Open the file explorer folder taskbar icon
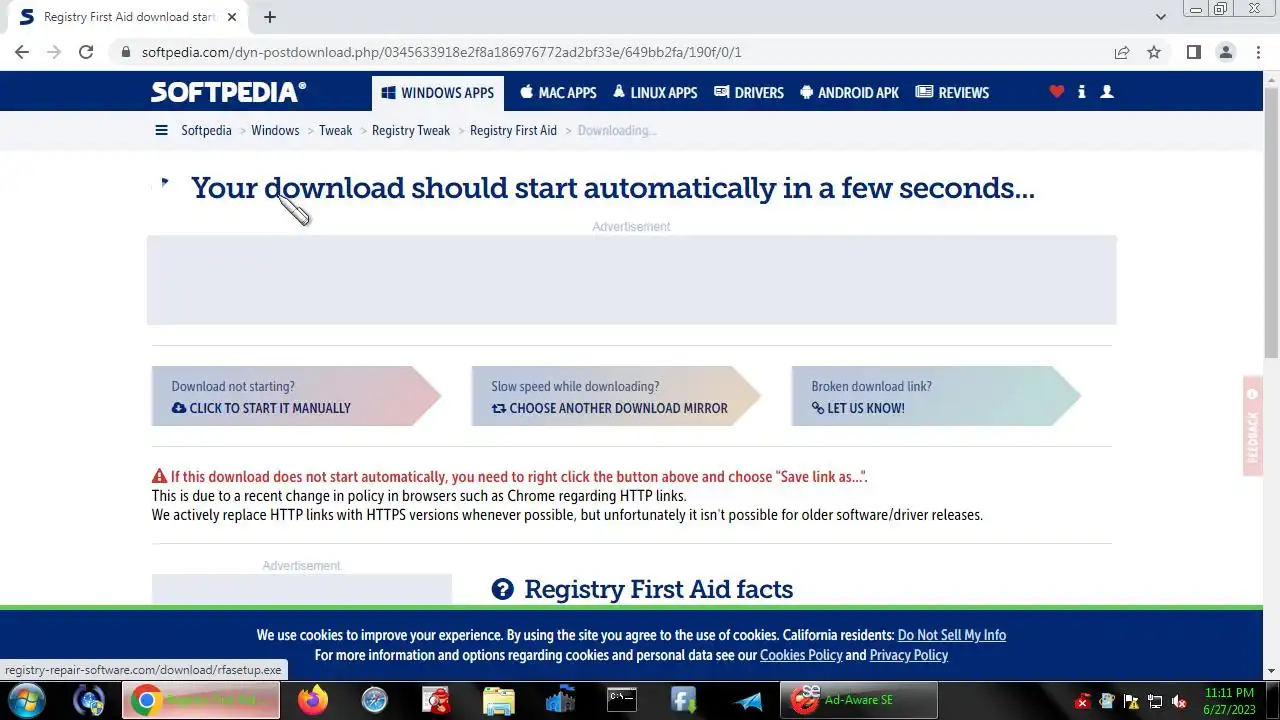 pyautogui.click(x=498, y=700)
